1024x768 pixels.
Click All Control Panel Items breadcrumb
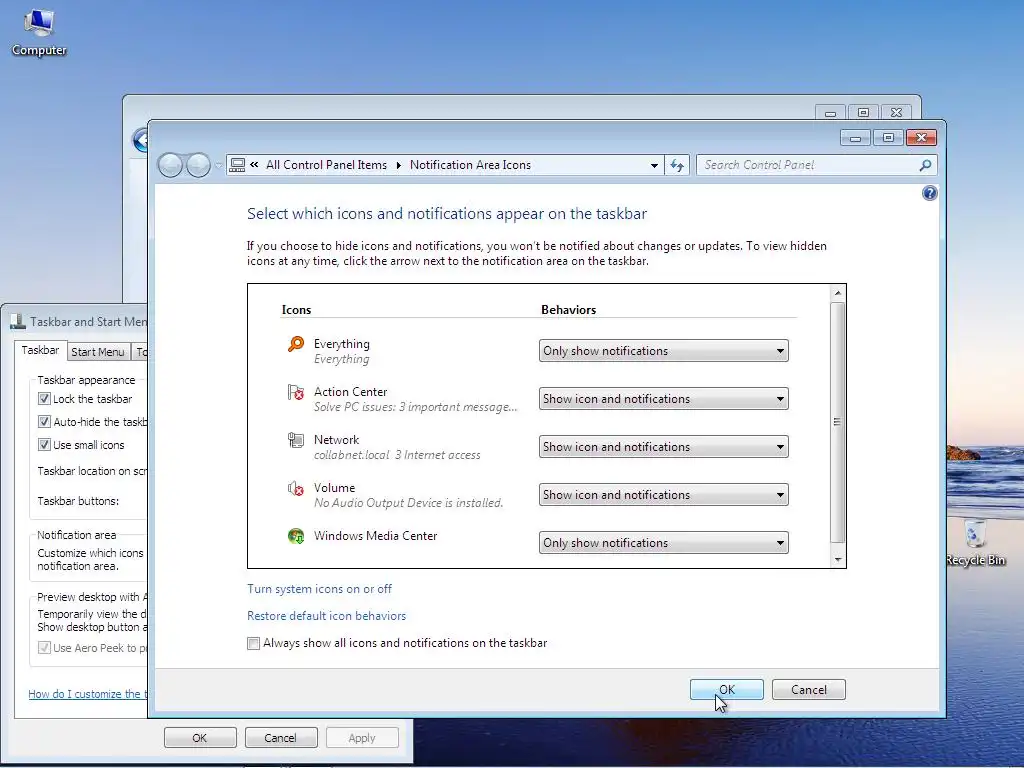coord(327,165)
